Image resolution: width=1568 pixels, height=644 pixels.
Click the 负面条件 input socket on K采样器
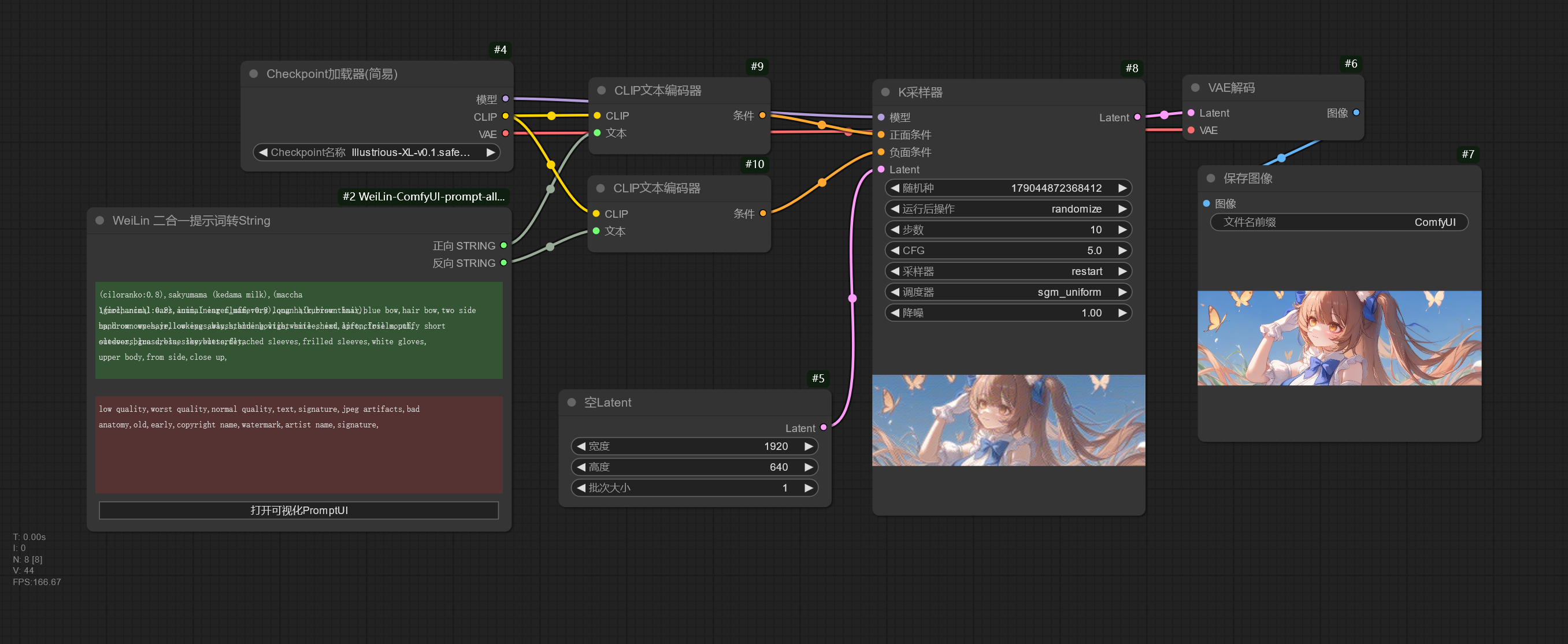coord(881,152)
